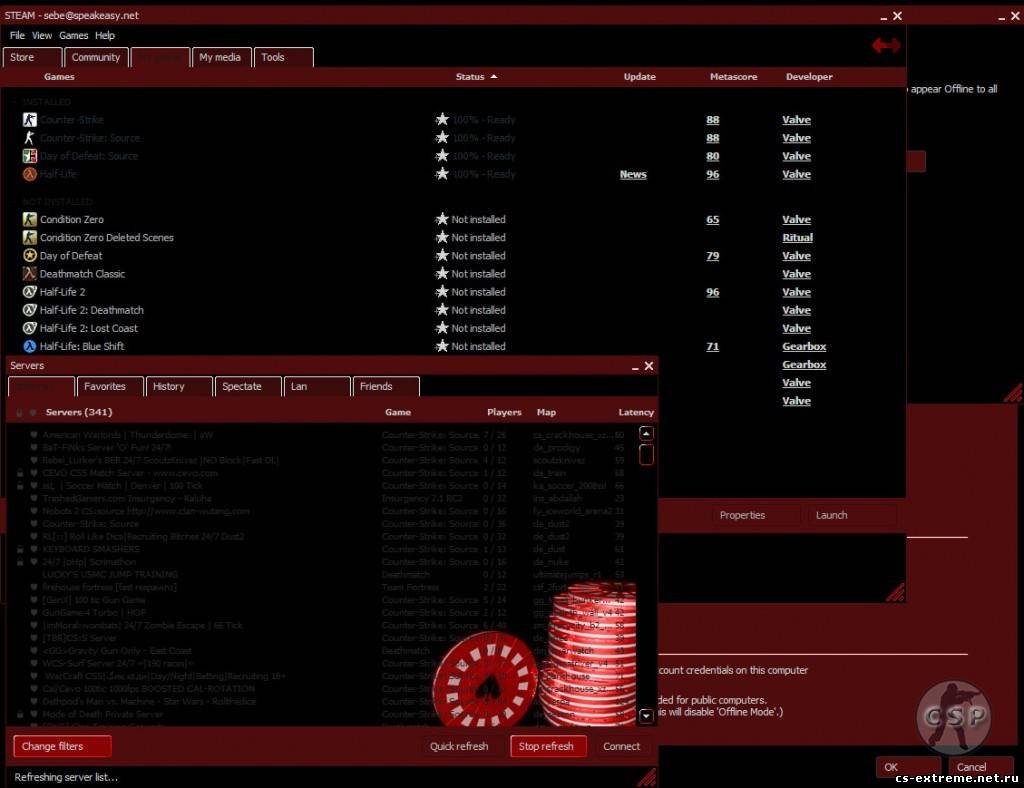Image resolution: width=1024 pixels, height=788 pixels.
Task: Switch to the My media tab
Action: point(221,57)
